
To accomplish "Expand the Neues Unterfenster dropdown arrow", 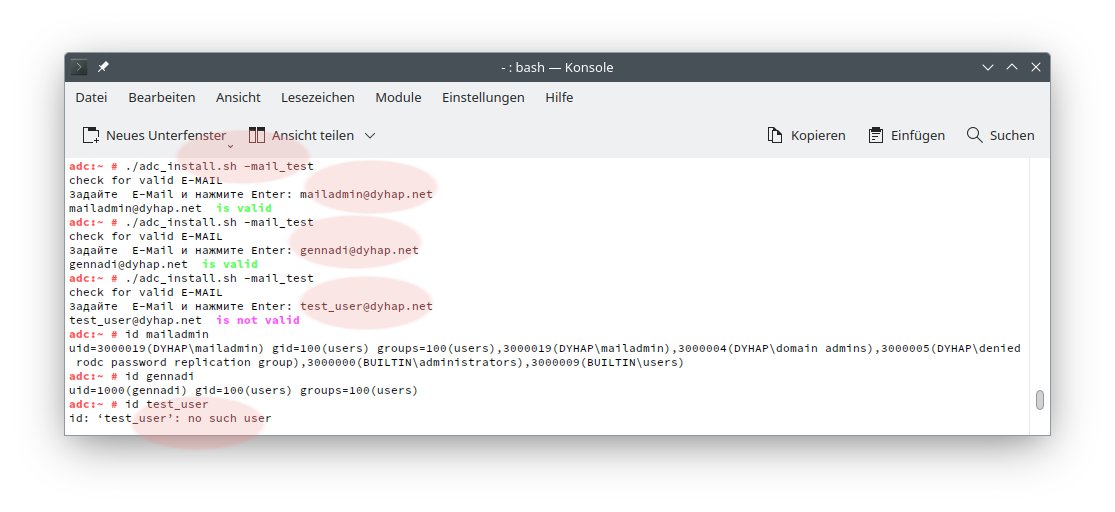I will [230, 145].
